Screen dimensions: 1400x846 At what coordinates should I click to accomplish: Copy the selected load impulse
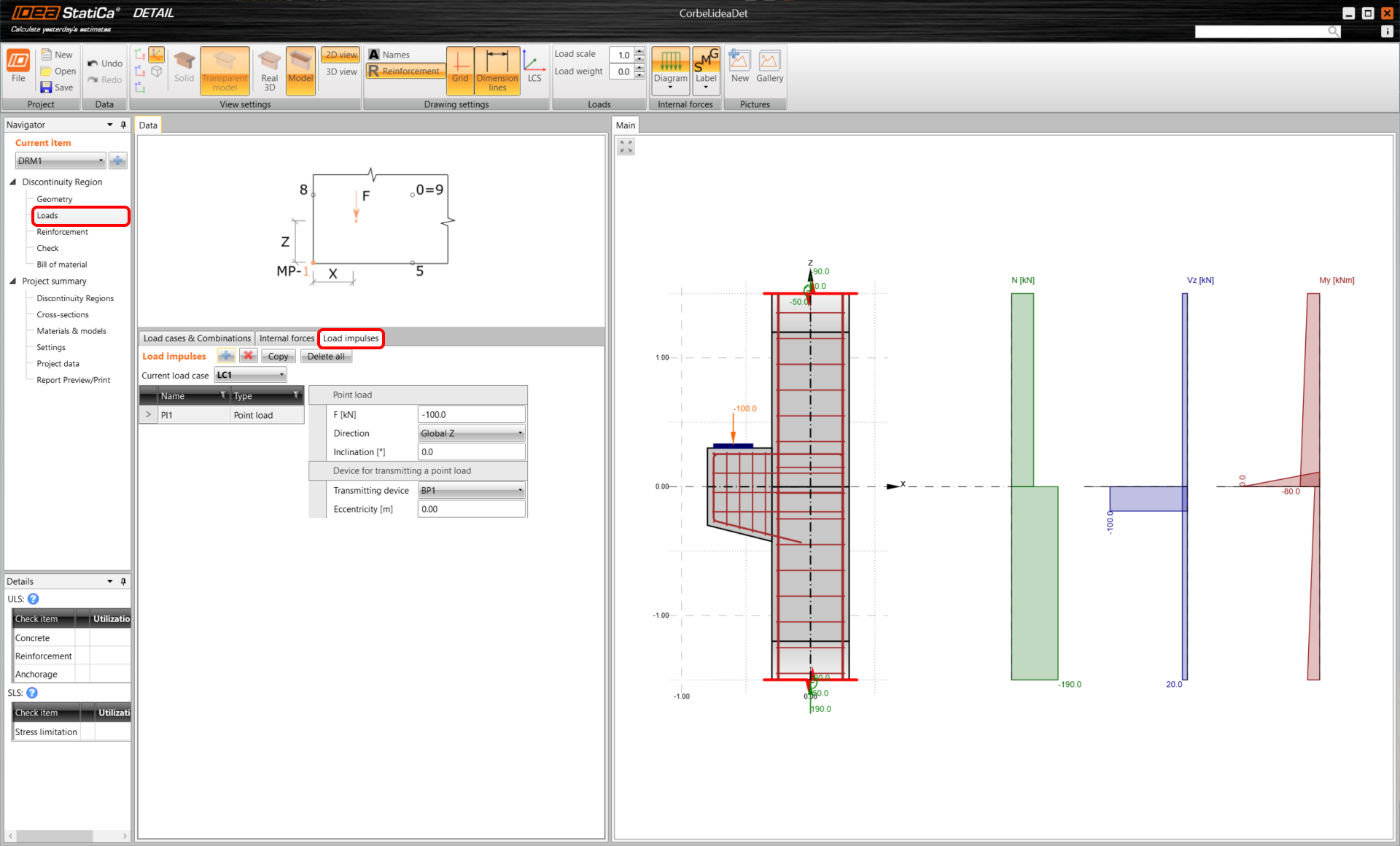(278, 356)
